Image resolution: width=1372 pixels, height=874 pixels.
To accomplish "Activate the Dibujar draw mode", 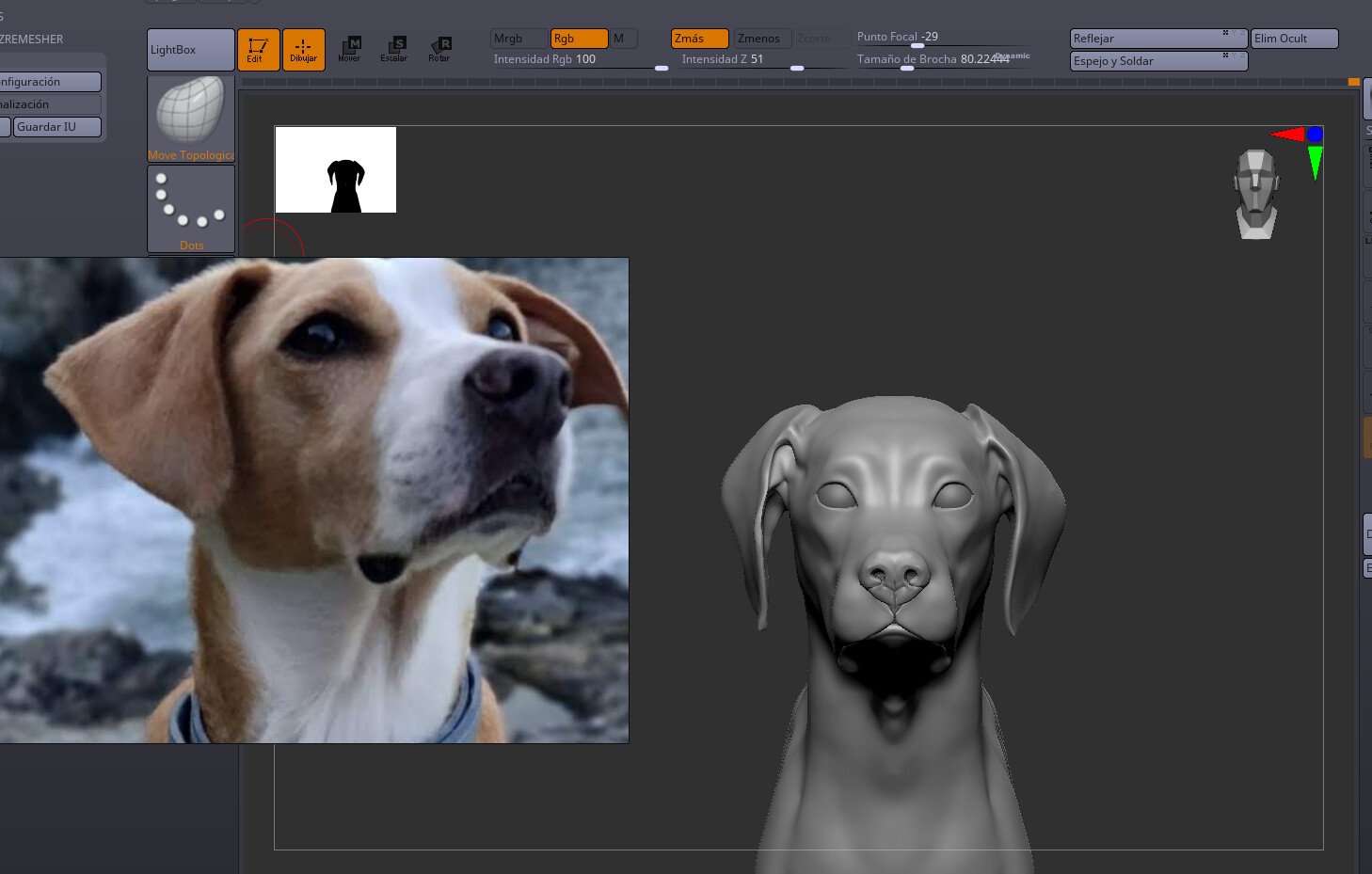I will tap(303, 50).
